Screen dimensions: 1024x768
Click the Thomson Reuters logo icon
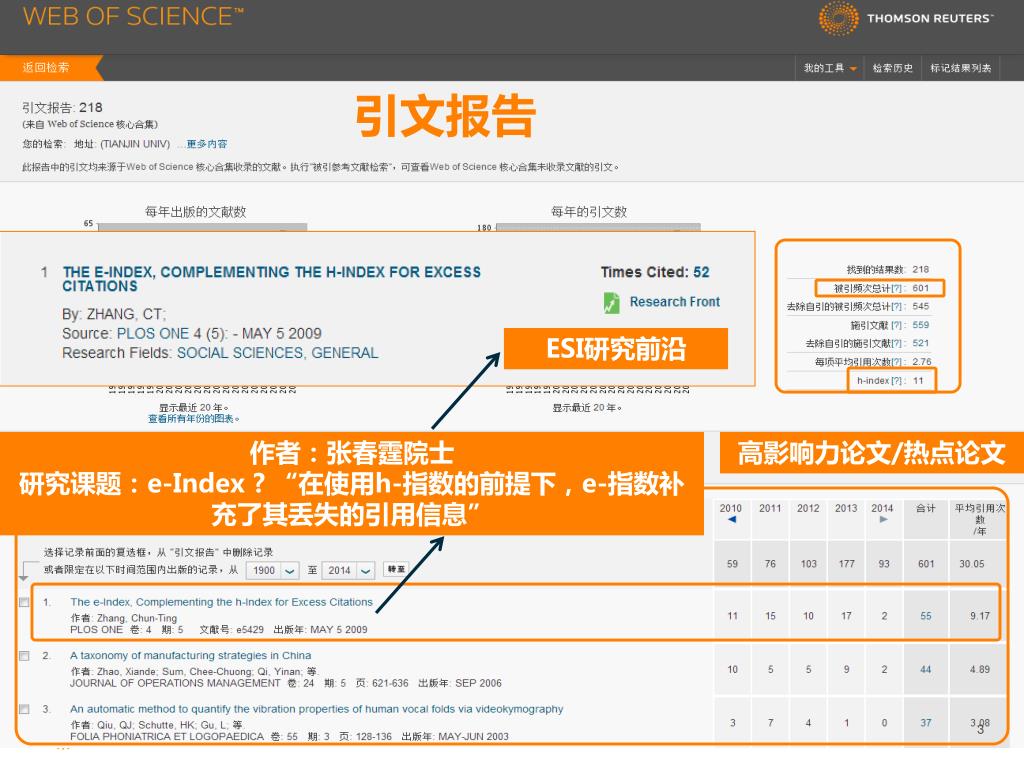[839, 18]
